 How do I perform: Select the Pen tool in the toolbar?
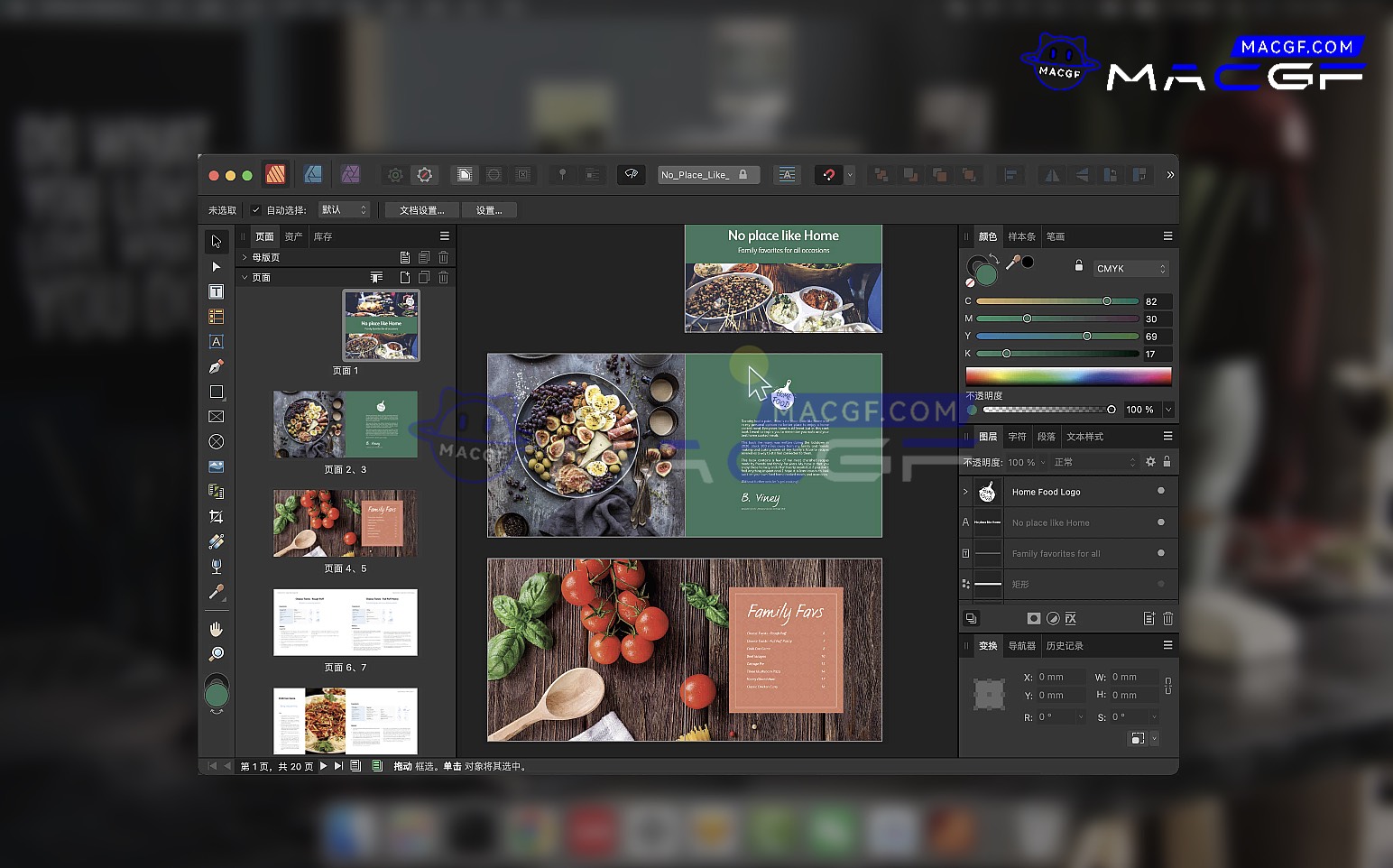216,367
